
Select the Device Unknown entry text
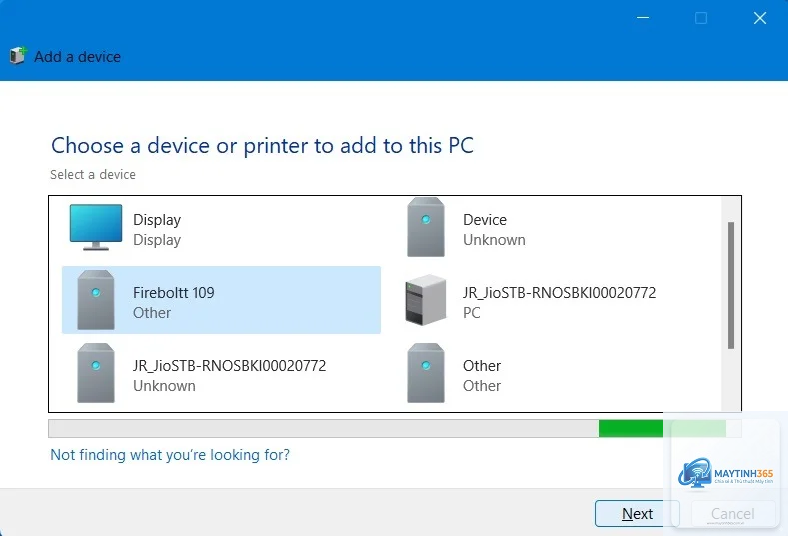(494, 230)
